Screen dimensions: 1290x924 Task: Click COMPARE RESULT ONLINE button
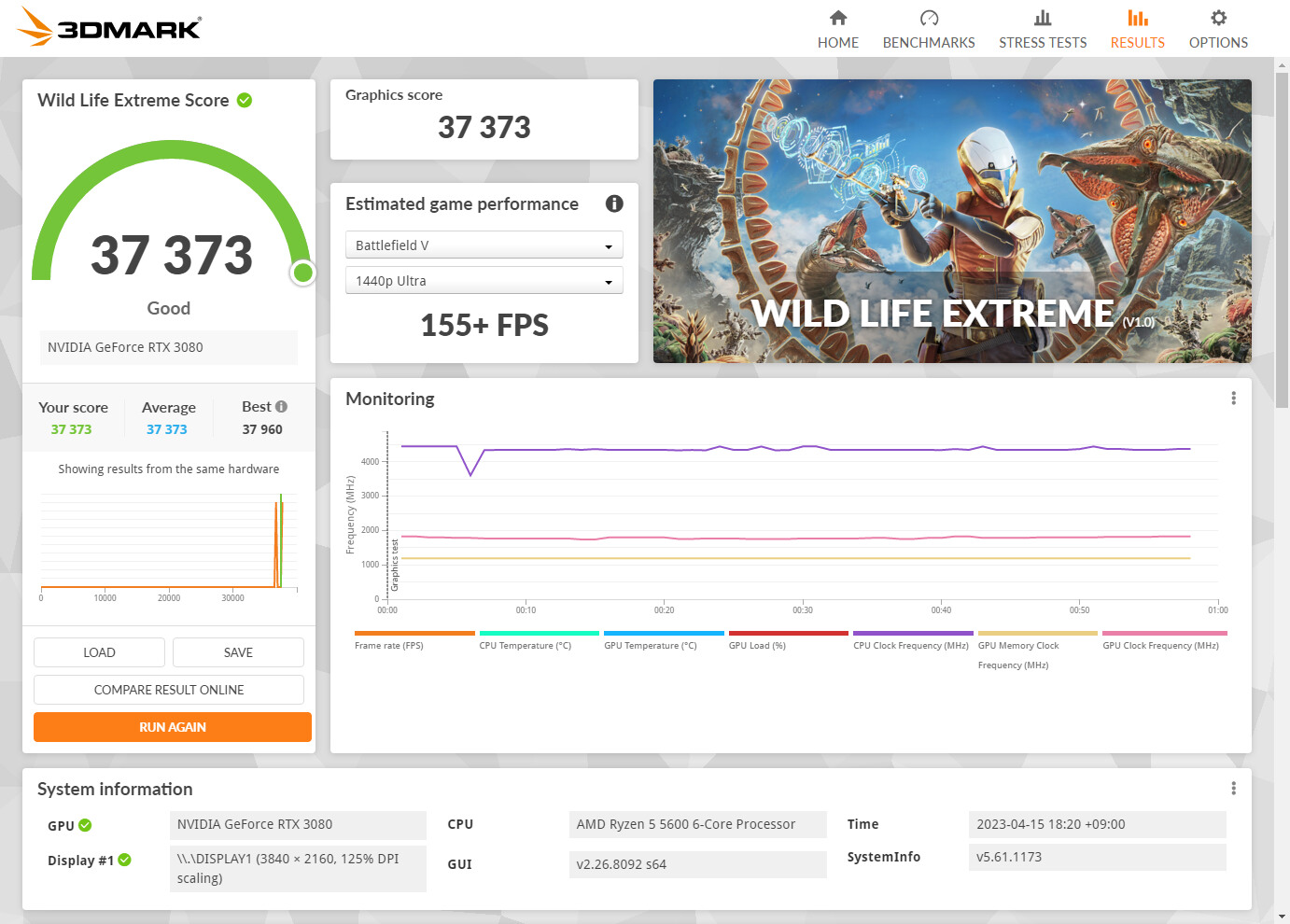(x=169, y=690)
